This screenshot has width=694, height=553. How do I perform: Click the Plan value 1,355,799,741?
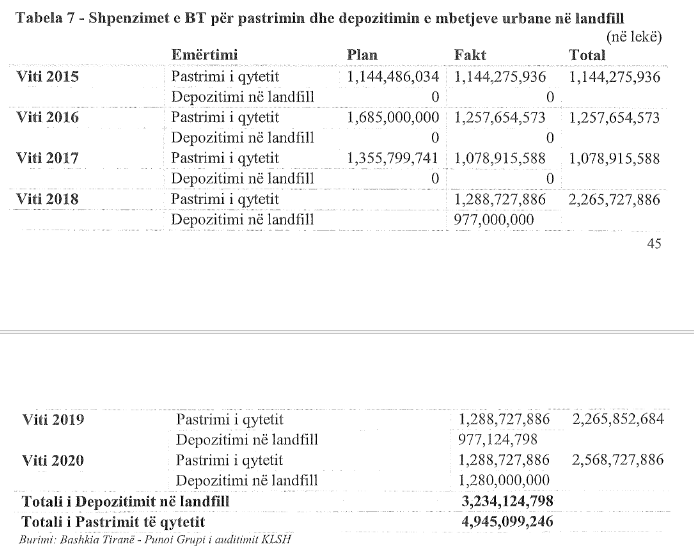tap(392, 158)
